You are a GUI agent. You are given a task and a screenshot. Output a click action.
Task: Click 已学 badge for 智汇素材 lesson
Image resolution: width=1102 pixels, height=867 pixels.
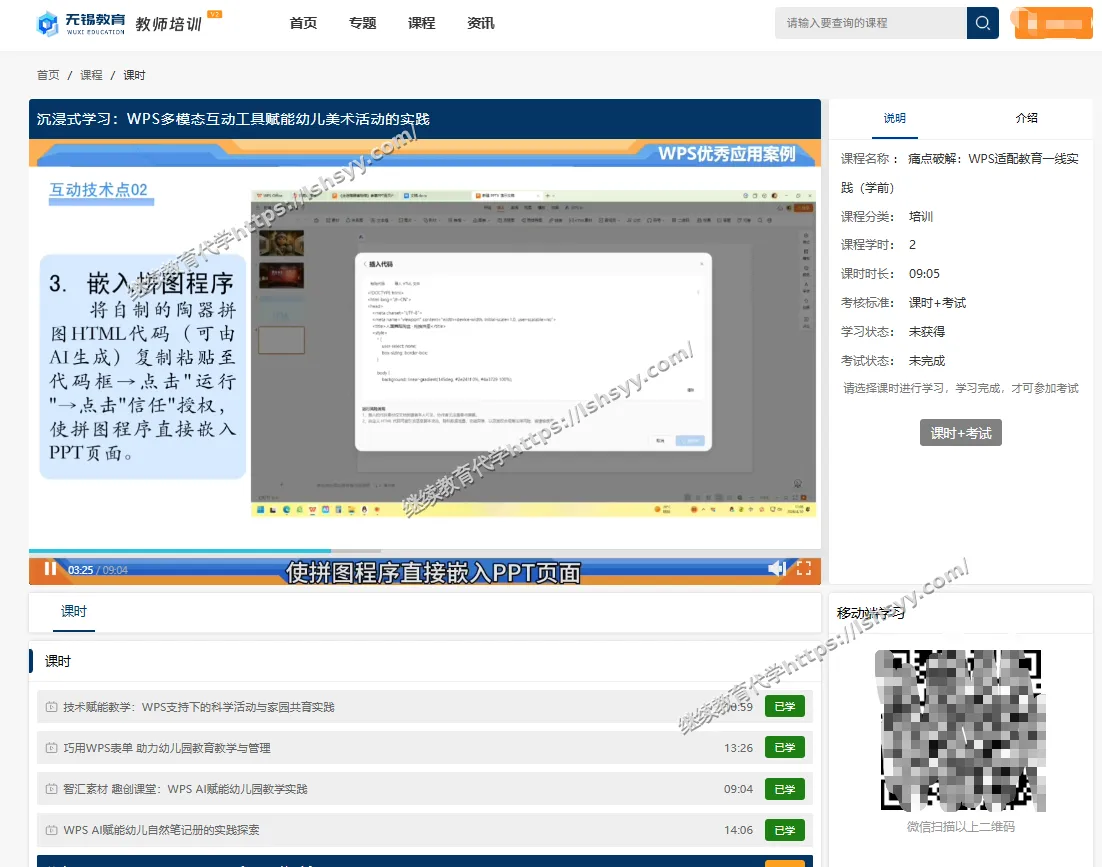784,789
